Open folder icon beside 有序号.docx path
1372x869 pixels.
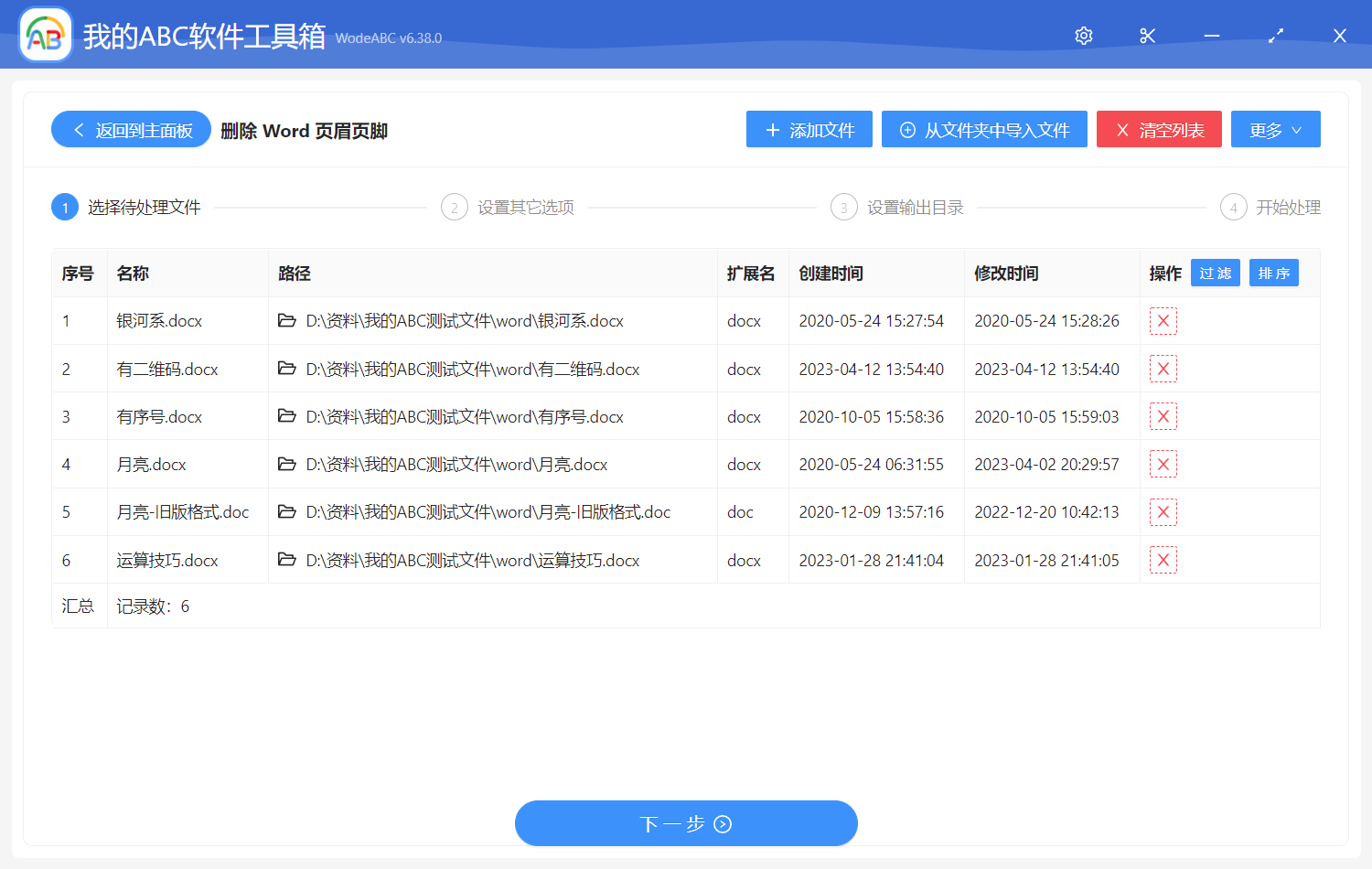pyautogui.click(x=286, y=415)
